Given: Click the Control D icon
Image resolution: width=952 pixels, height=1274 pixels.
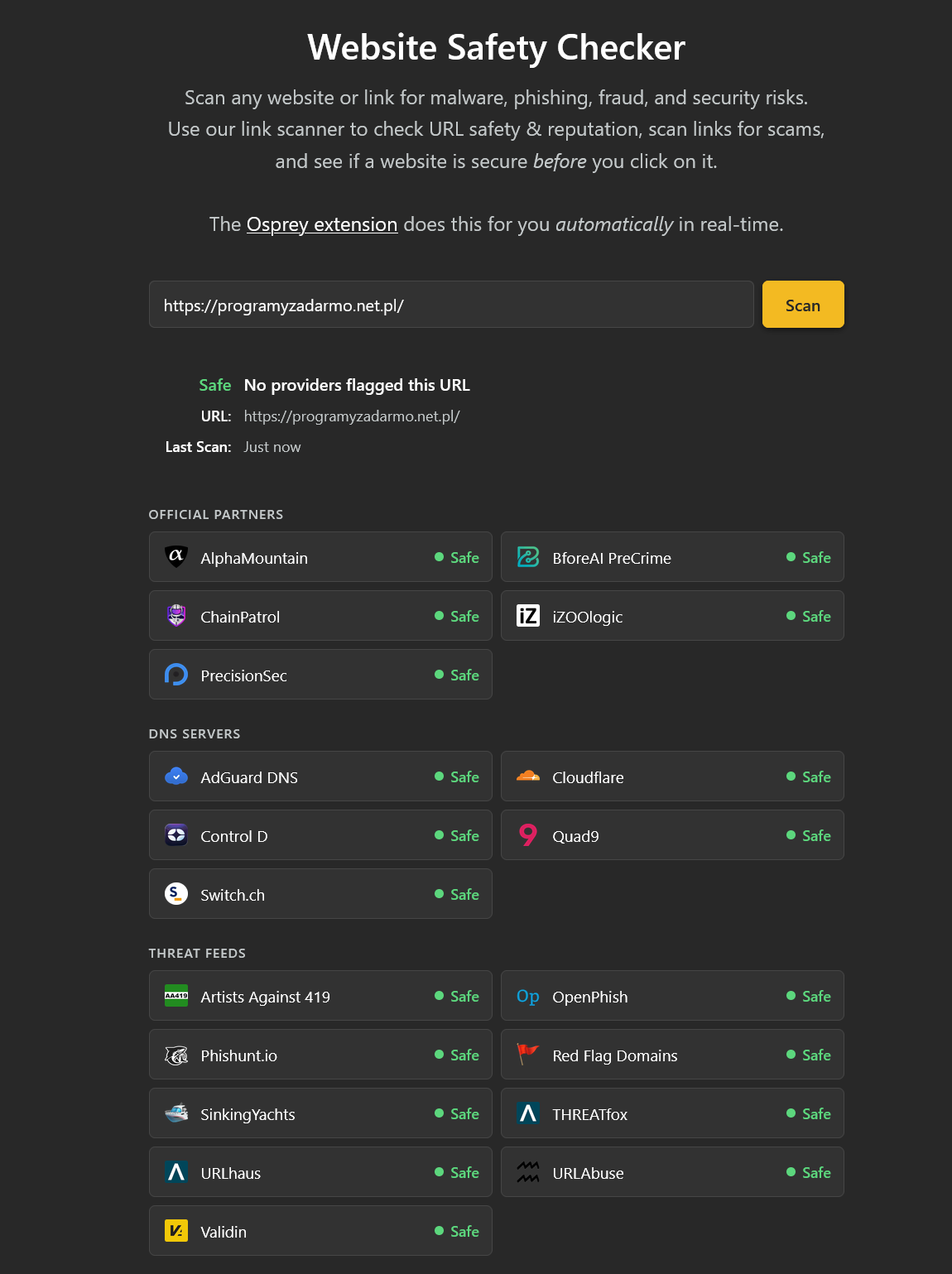Looking at the screenshot, I should click(176, 835).
